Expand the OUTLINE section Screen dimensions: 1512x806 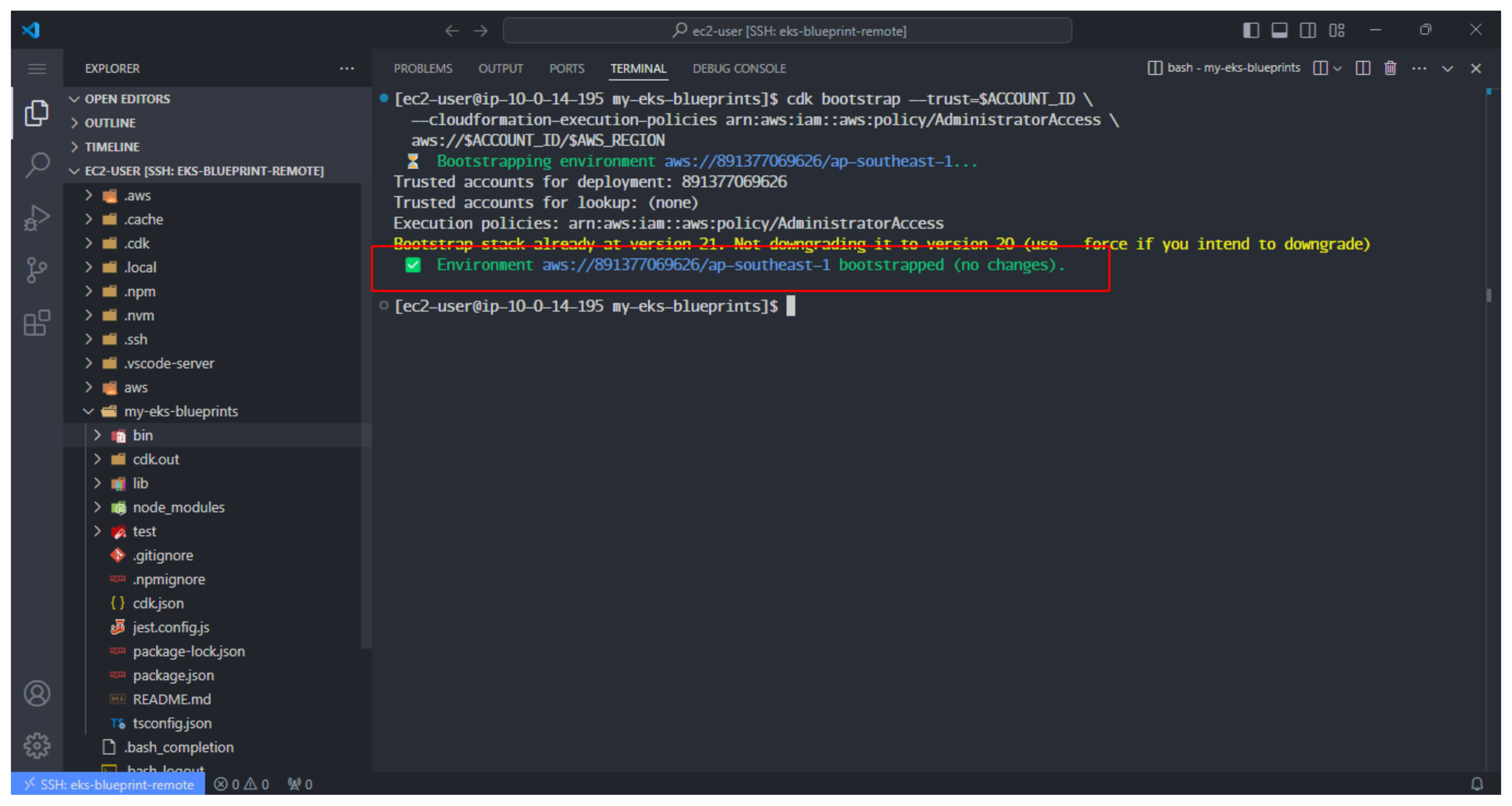click(x=218, y=123)
